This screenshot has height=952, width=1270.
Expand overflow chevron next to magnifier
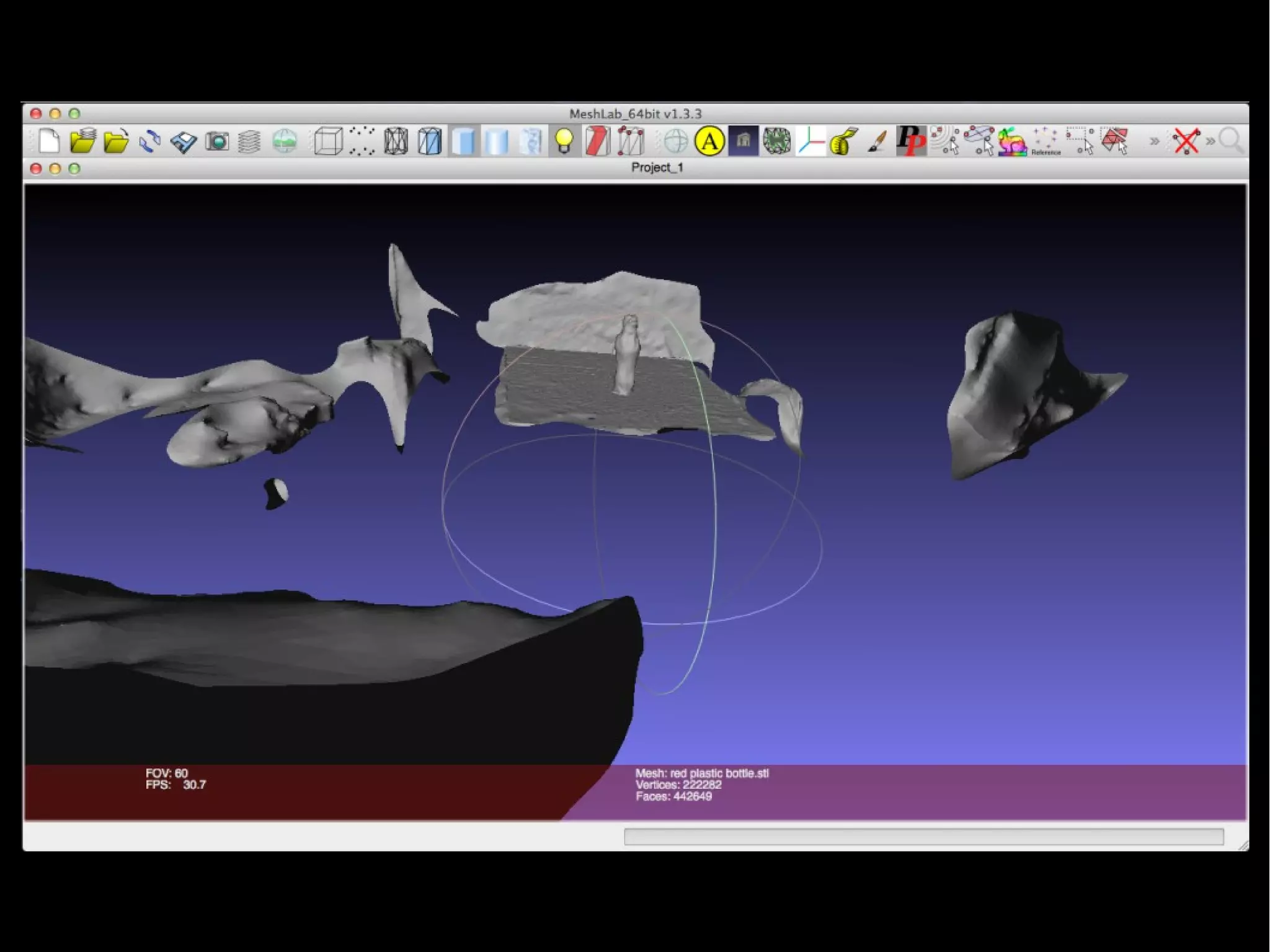[x=1210, y=141]
